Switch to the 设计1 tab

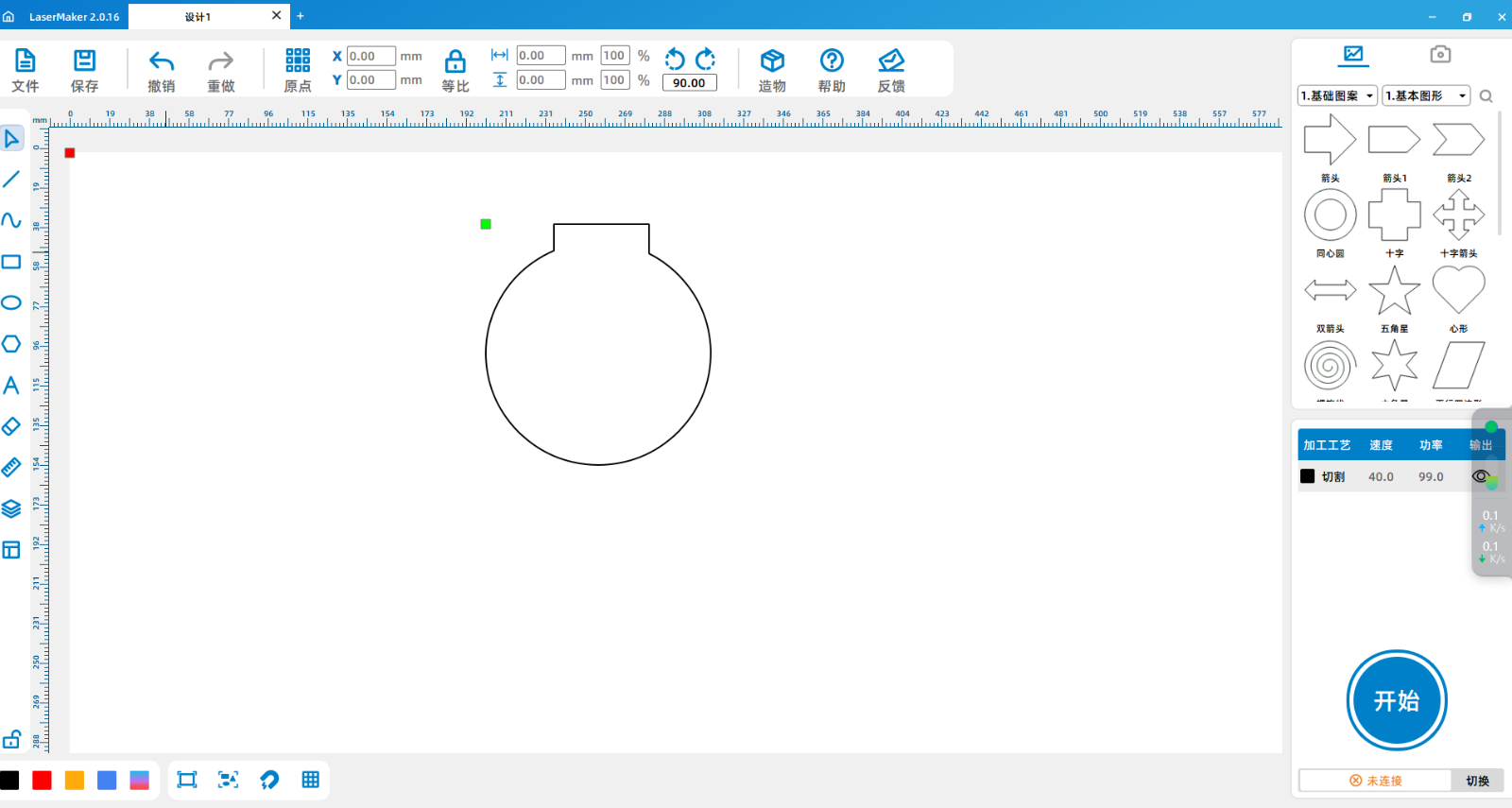coord(198,16)
